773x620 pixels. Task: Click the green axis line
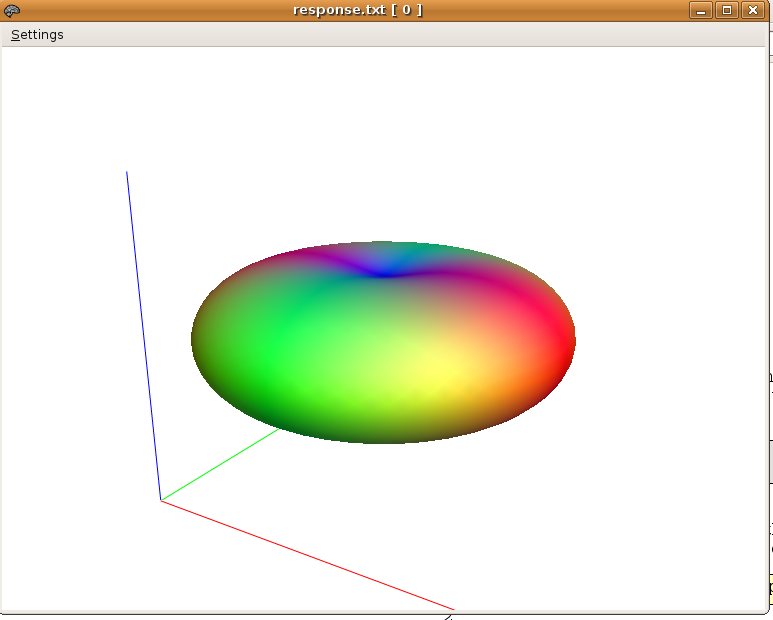220,465
